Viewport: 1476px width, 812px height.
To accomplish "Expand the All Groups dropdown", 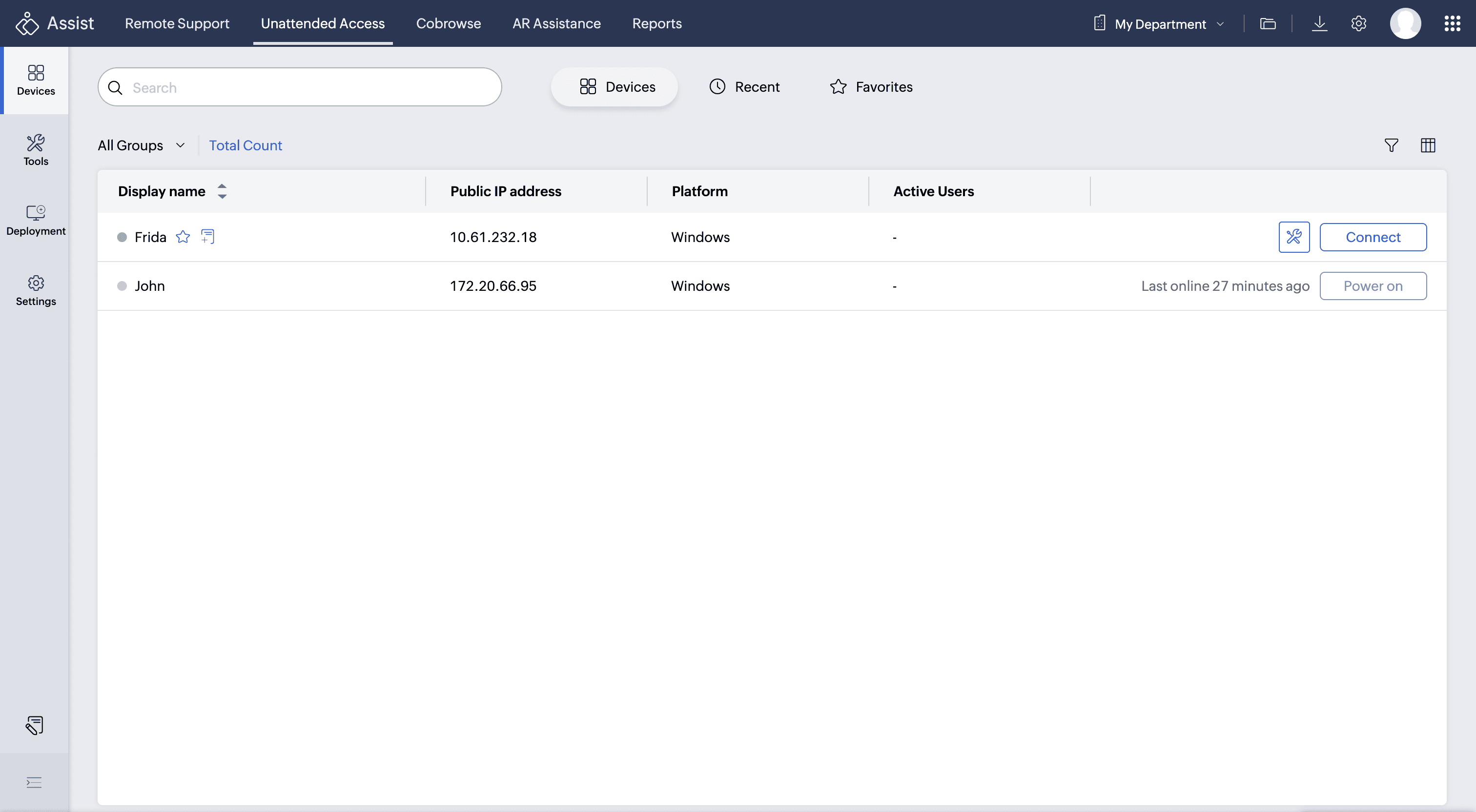I will [x=141, y=145].
